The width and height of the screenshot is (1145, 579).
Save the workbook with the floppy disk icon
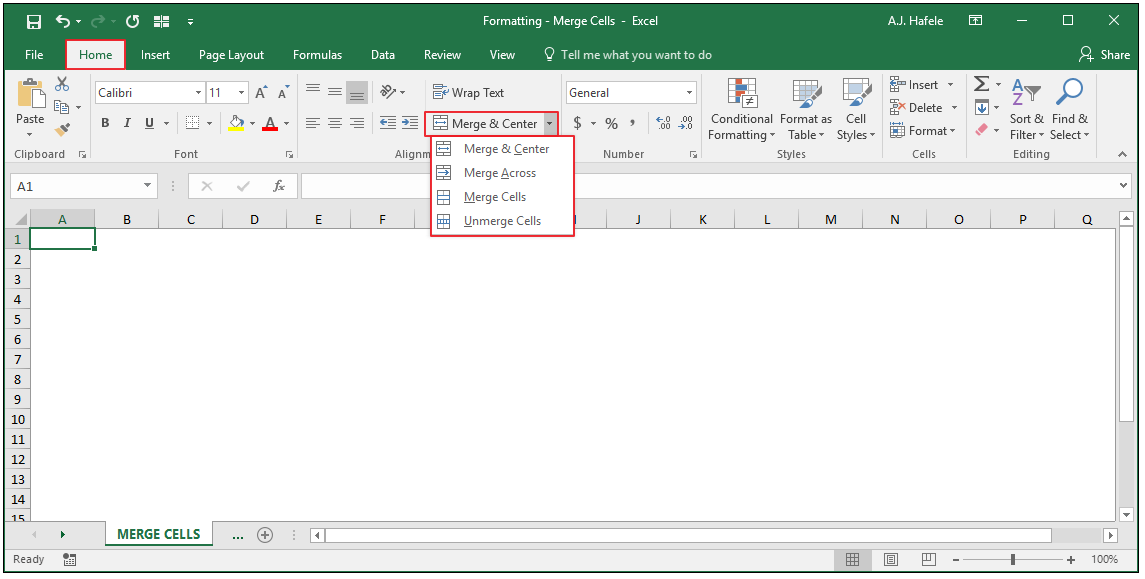34,21
